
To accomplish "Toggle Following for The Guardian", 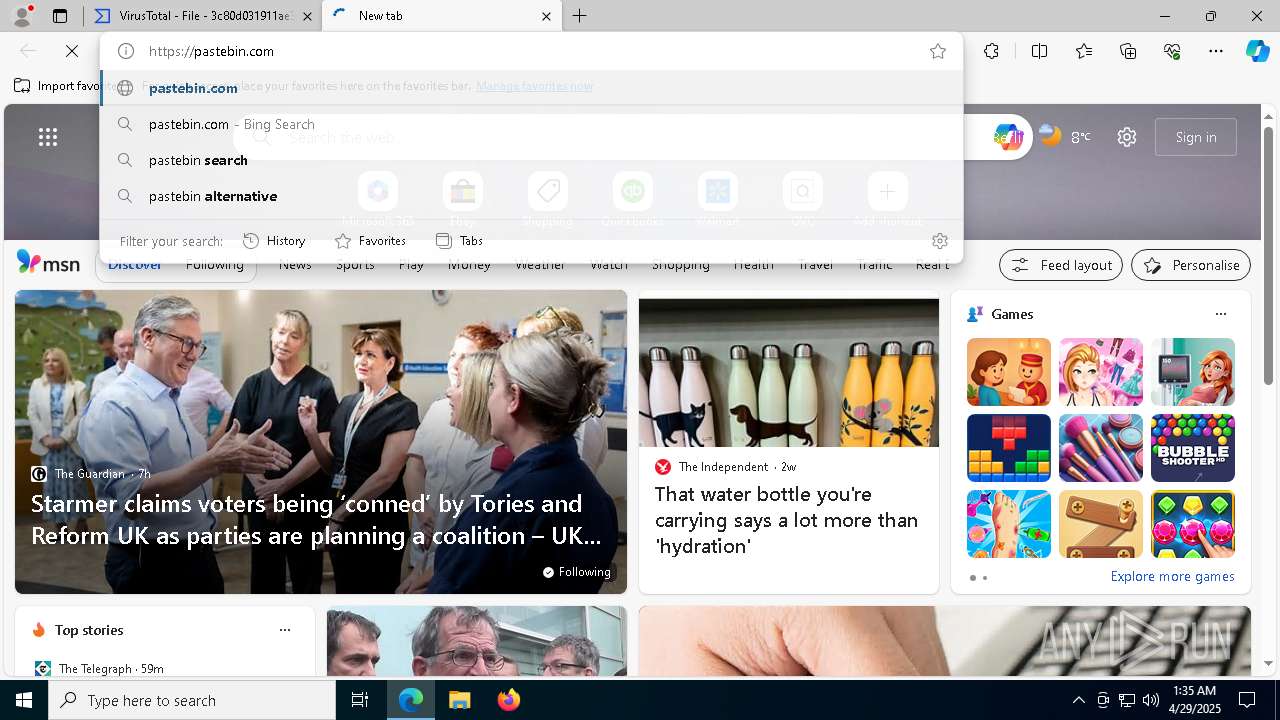I will coord(577,572).
